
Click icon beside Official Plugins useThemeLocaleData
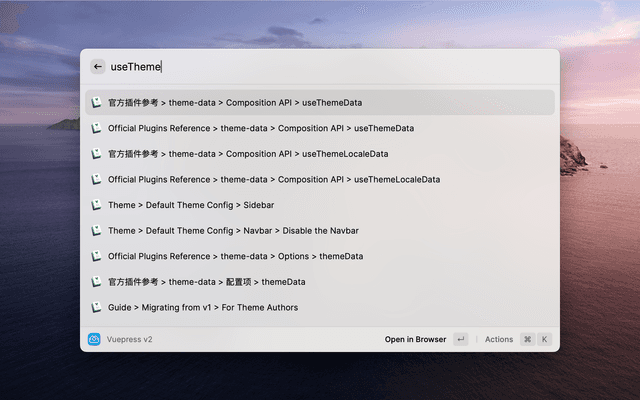tap(97, 179)
